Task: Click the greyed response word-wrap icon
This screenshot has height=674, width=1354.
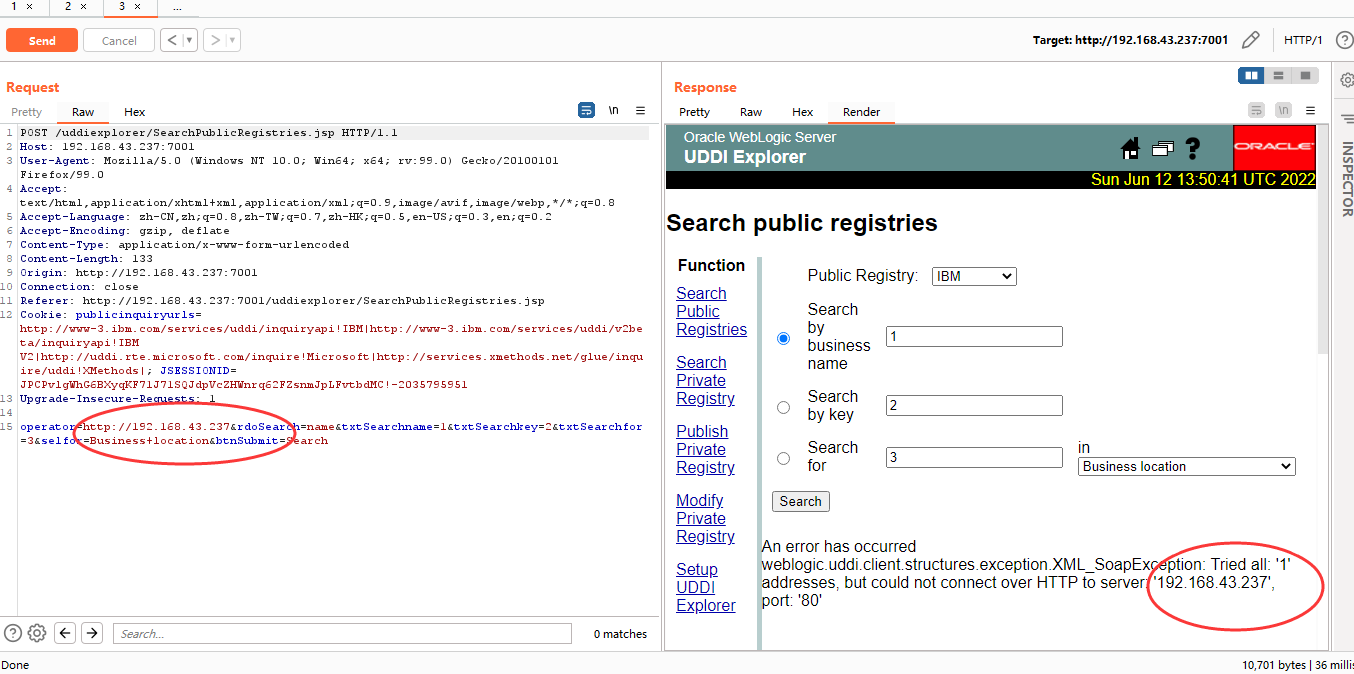Action: pyautogui.click(x=1256, y=110)
